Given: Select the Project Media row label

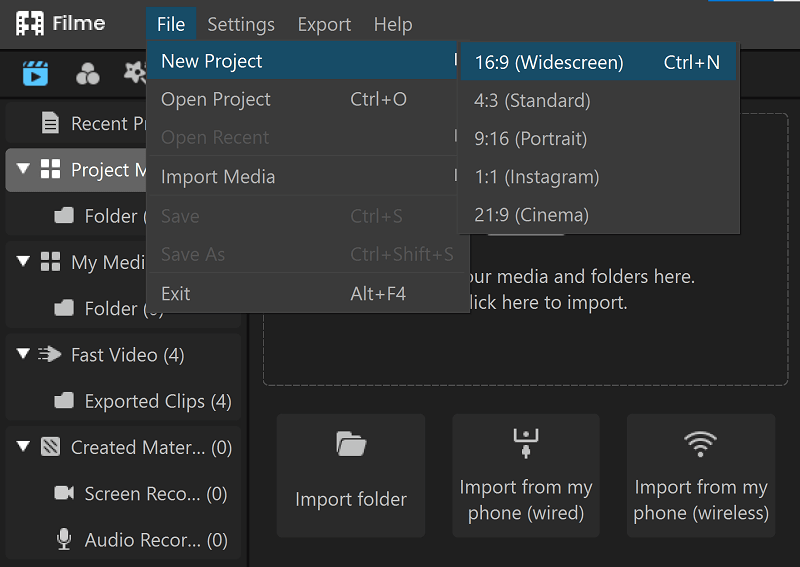Looking at the screenshot, I should click(x=109, y=169).
